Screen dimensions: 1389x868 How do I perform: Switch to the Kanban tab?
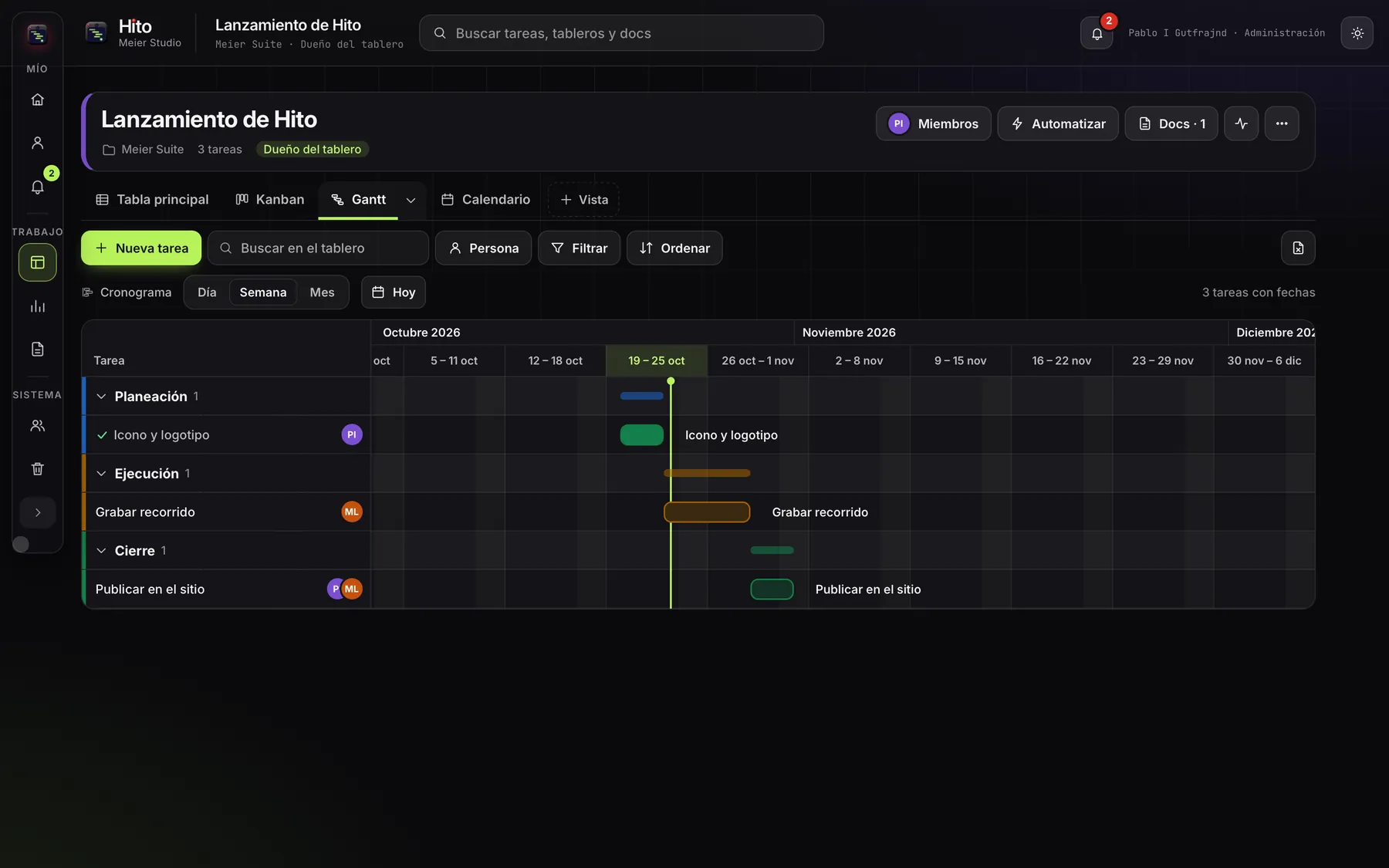[x=269, y=200]
